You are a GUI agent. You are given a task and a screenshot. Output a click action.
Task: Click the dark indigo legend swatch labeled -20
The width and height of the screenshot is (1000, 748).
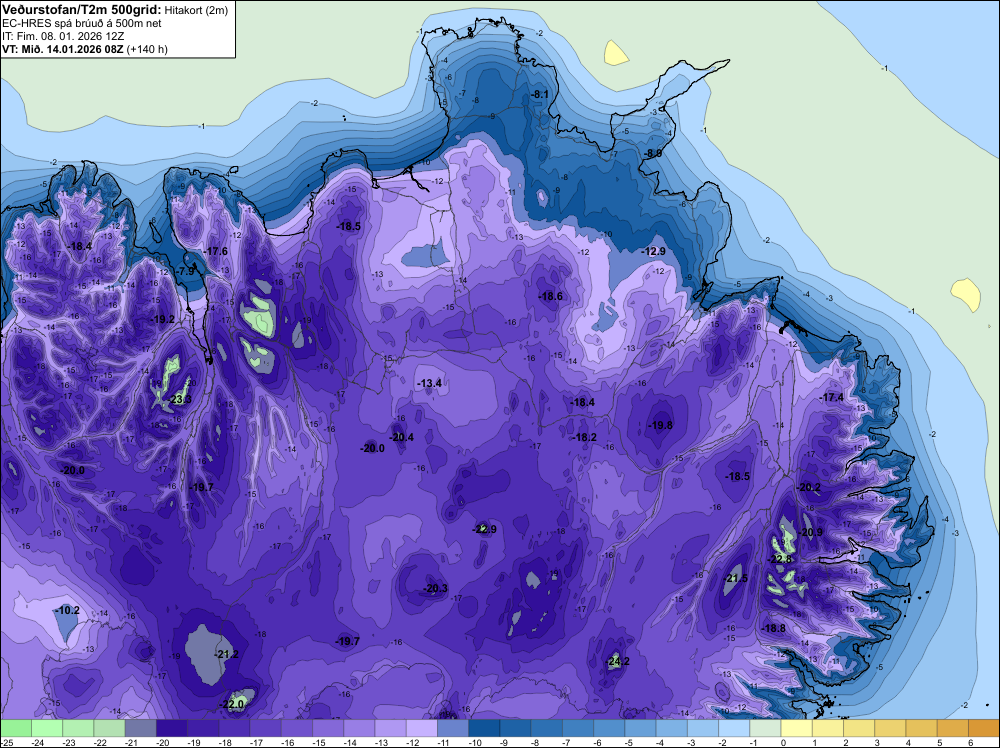172,728
